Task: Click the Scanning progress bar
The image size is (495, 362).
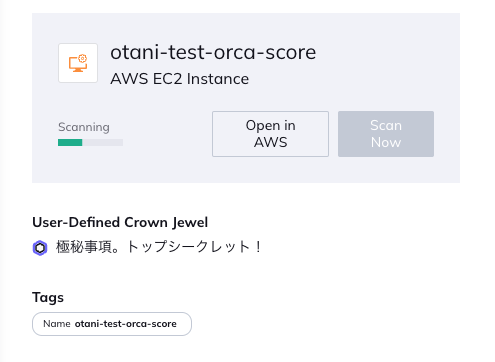Action: coord(90,143)
